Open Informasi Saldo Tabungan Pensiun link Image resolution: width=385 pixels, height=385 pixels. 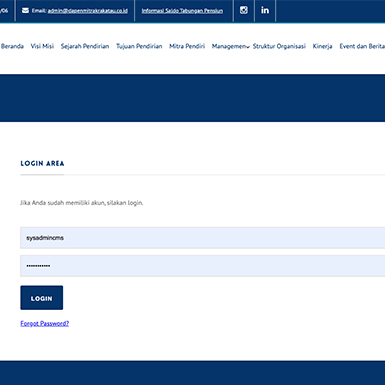pos(182,11)
